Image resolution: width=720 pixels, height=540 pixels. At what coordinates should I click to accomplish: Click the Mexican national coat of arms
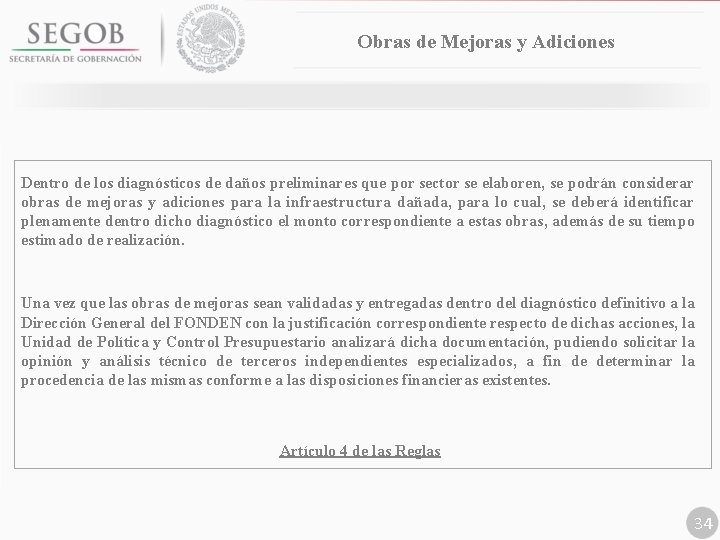point(211,38)
